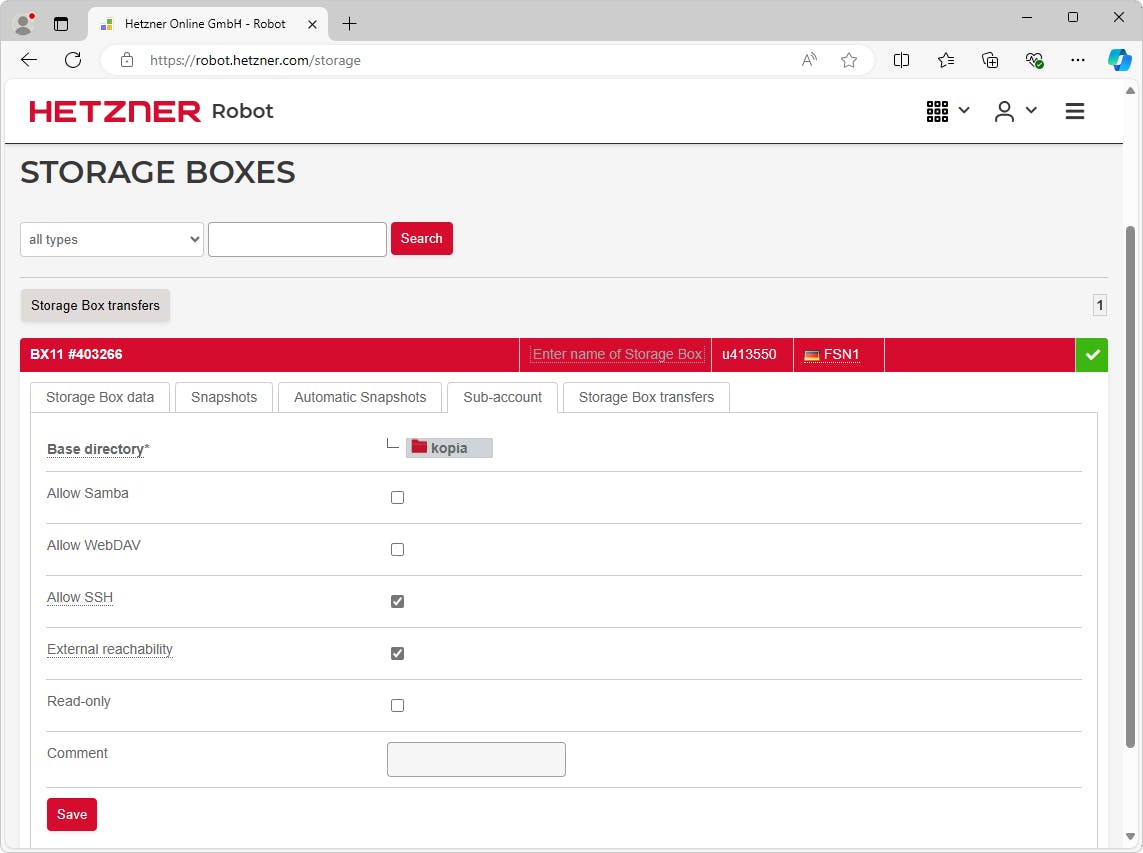Click the address bar URL
Screen dimensions: 1143x853
(x=255, y=61)
